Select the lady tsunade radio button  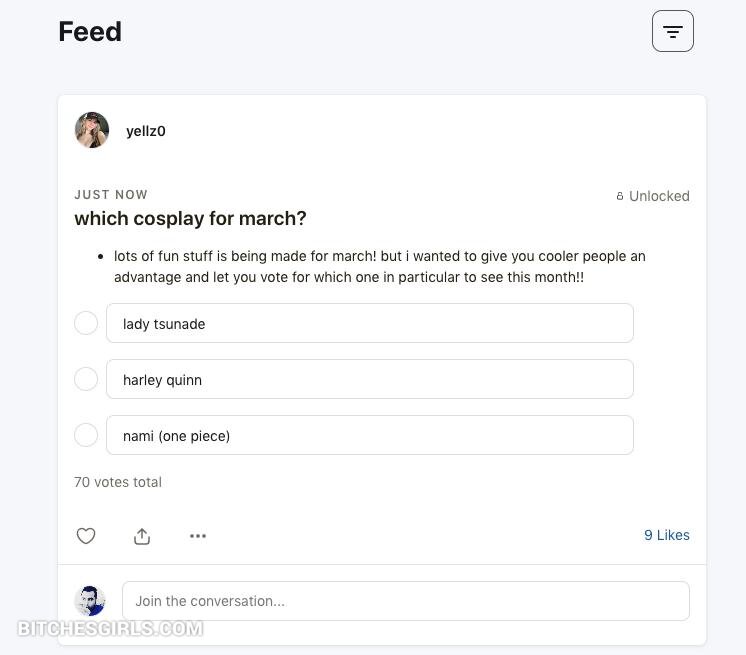pyautogui.click(x=86, y=323)
